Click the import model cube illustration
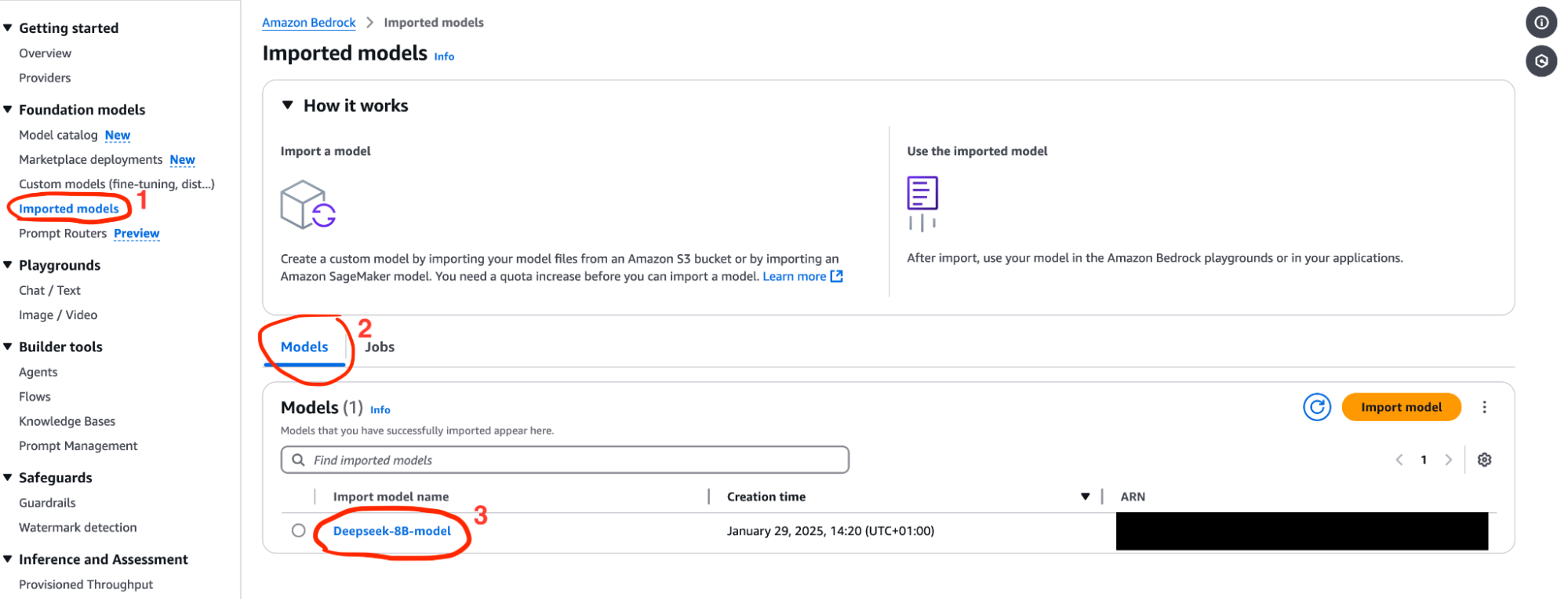This screenshot has width=1568, height=600. point(307,205)
